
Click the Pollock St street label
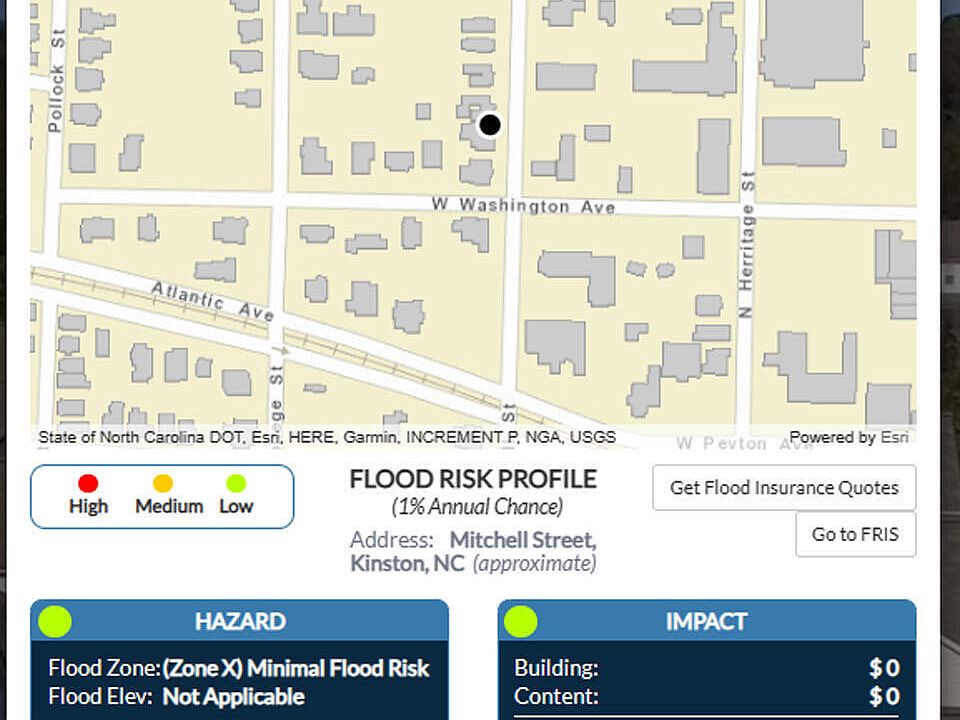[56, 98]
